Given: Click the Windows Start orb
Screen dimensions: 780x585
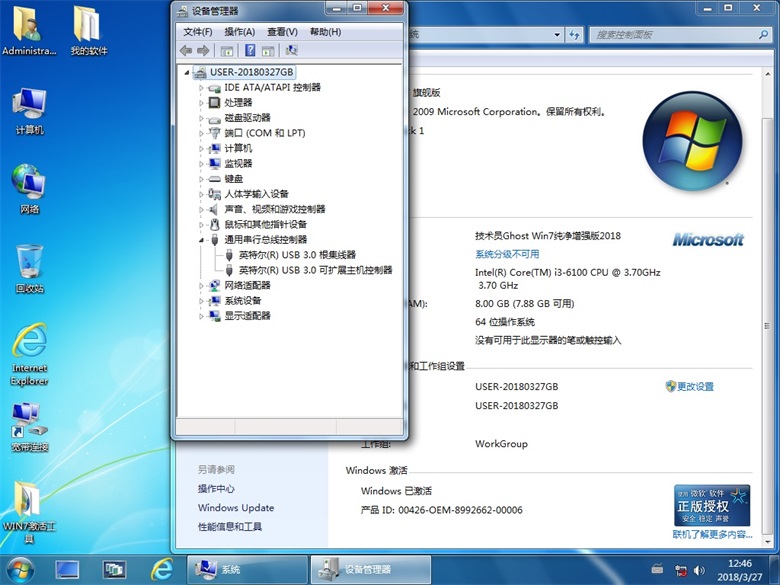Looking at the screenshot, I should point(19,569).
